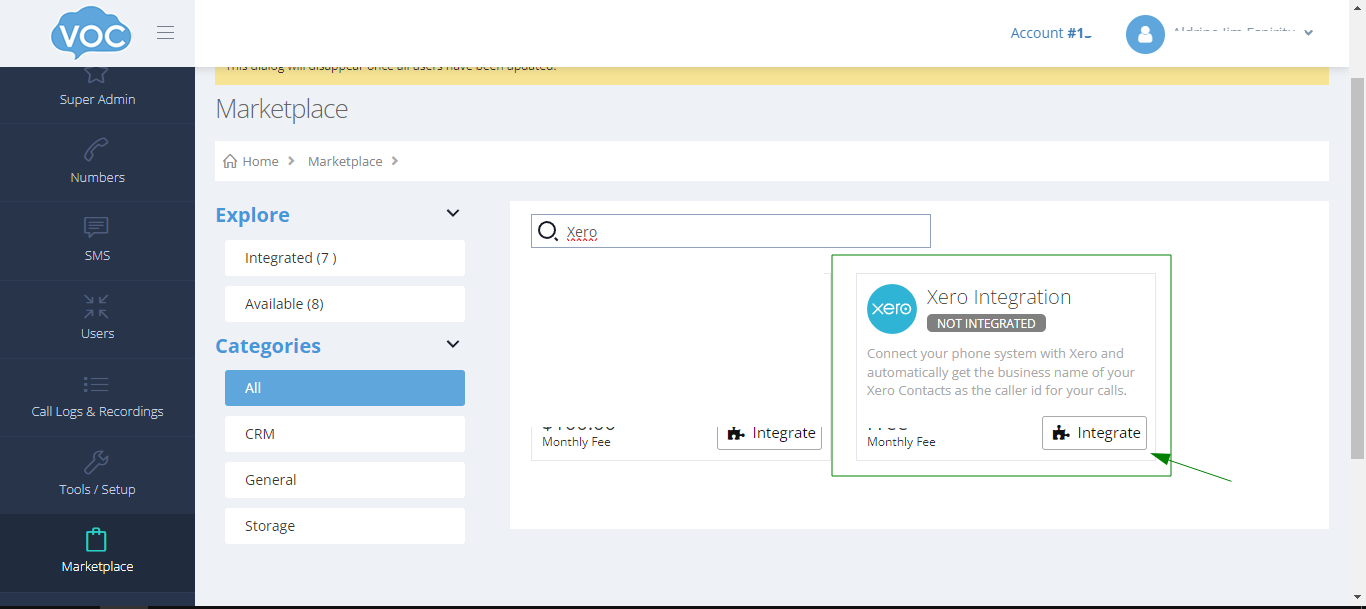Click the Marketplace clipboard icon

click(x=97, y=540)
